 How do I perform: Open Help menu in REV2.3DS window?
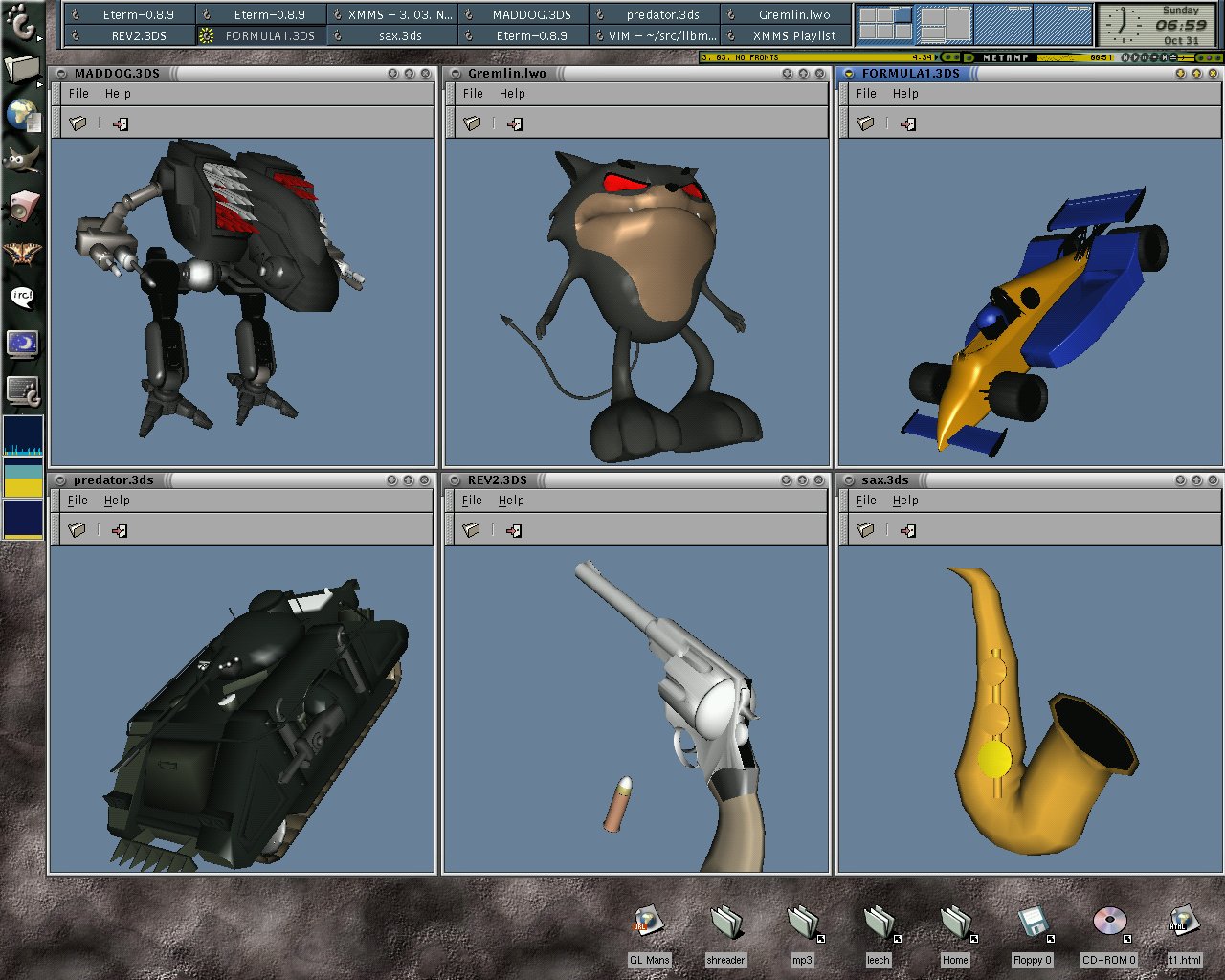tap(511, 501)
